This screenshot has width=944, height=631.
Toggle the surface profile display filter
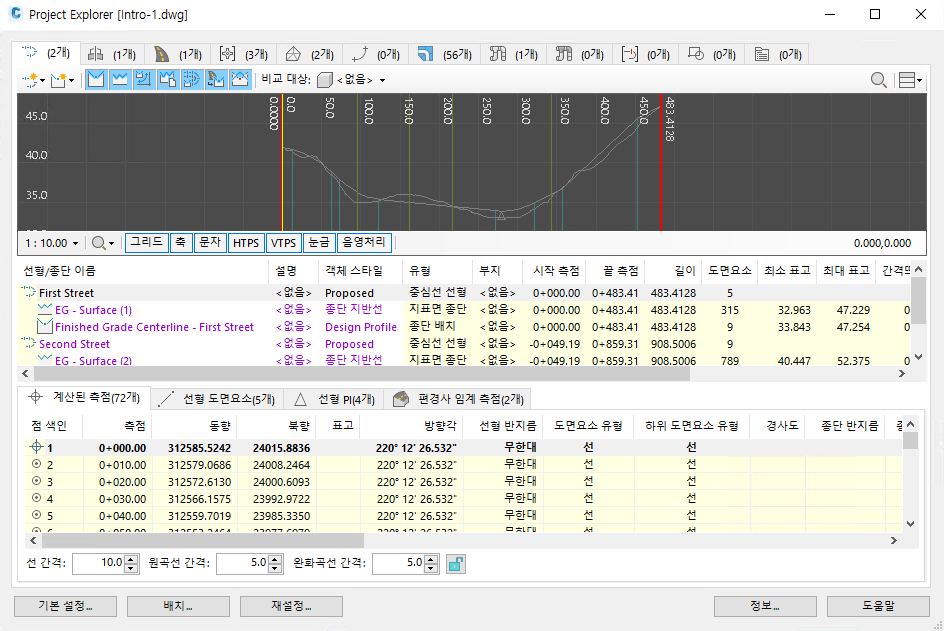(x=120, y=79)
